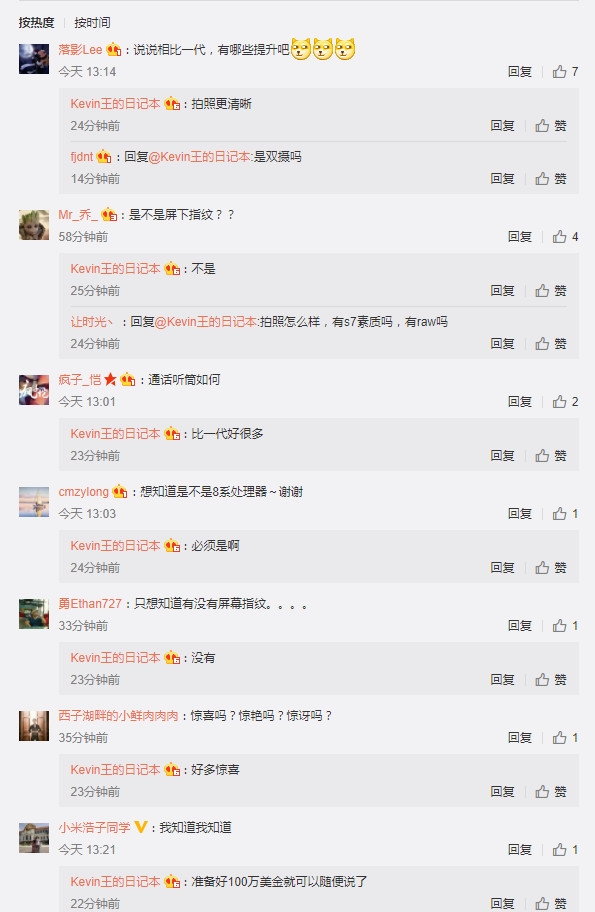Click the verified V badge beside 小米浩子同学
This screenshot has height=912, width=595.
(140, 827)
